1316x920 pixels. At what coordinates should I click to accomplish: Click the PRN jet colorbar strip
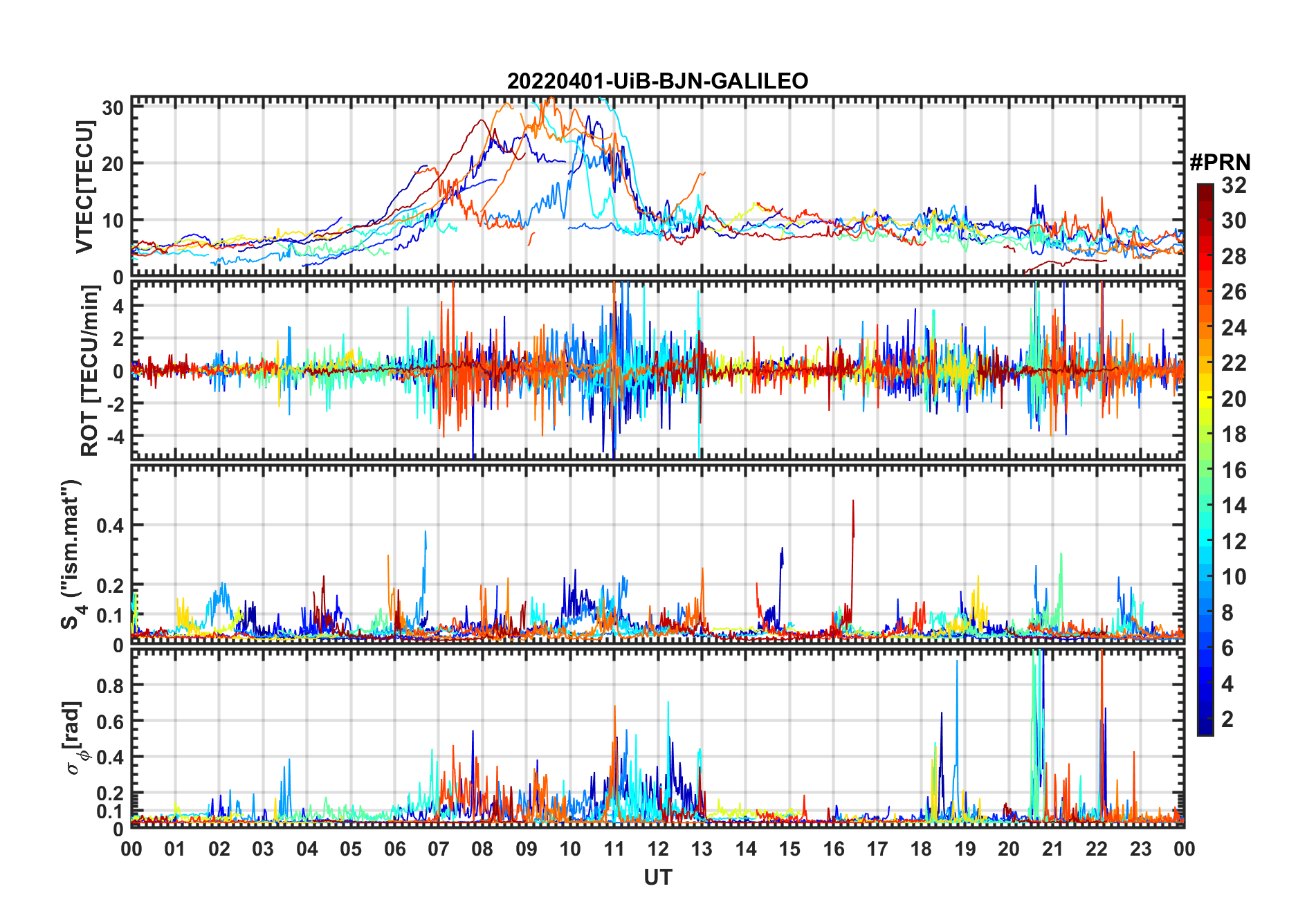[1205, 459]
